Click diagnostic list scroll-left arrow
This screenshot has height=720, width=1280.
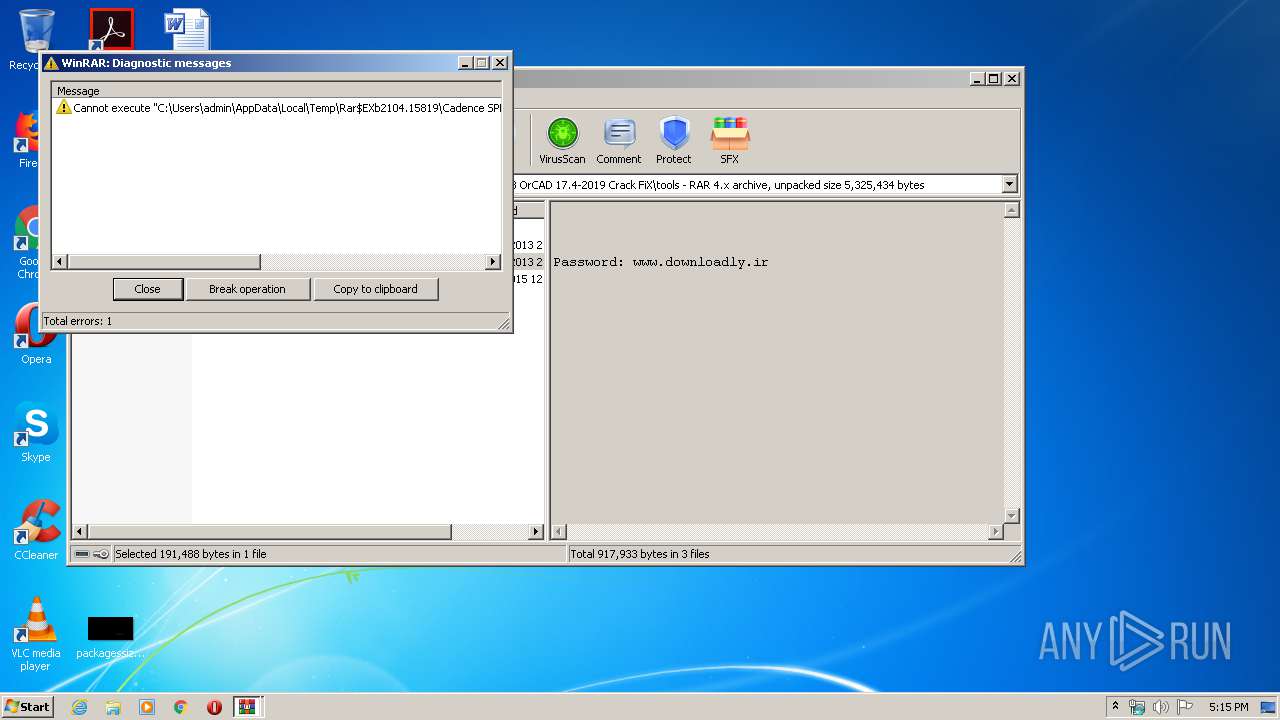pyautogui.click(x=60, y=262)
